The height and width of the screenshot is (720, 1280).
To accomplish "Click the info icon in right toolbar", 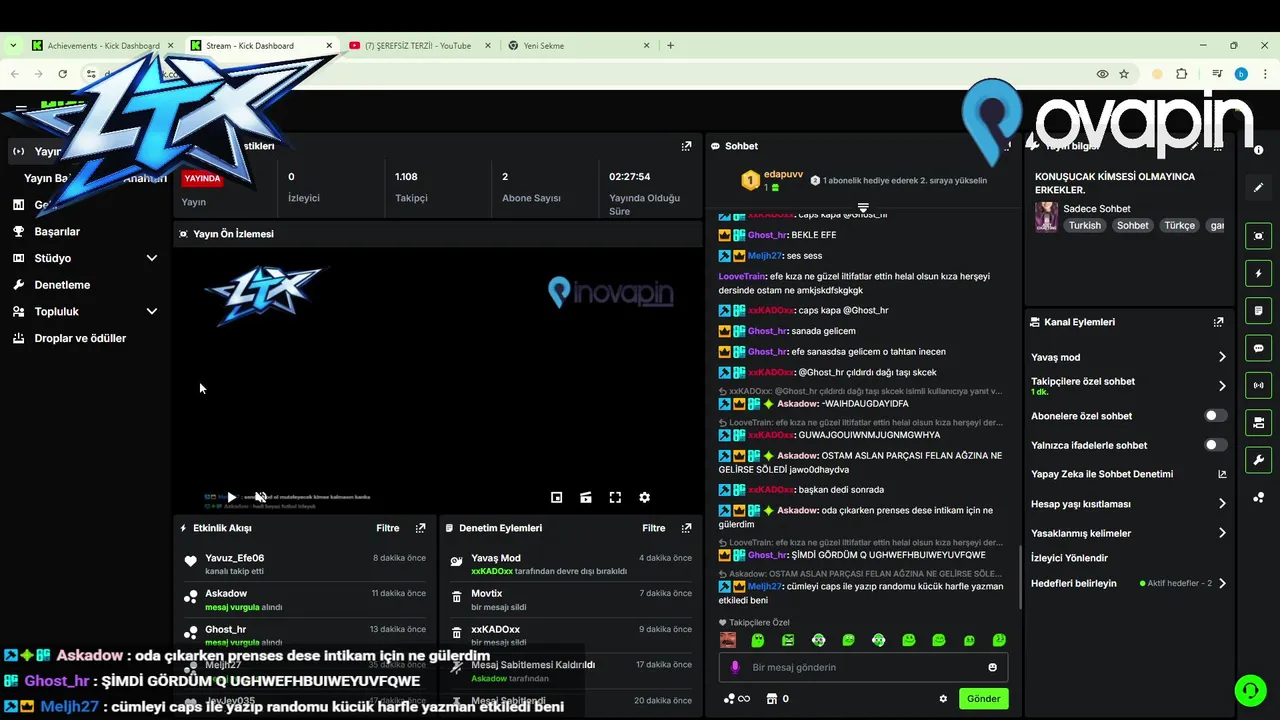I will (x=1258, y=150).
